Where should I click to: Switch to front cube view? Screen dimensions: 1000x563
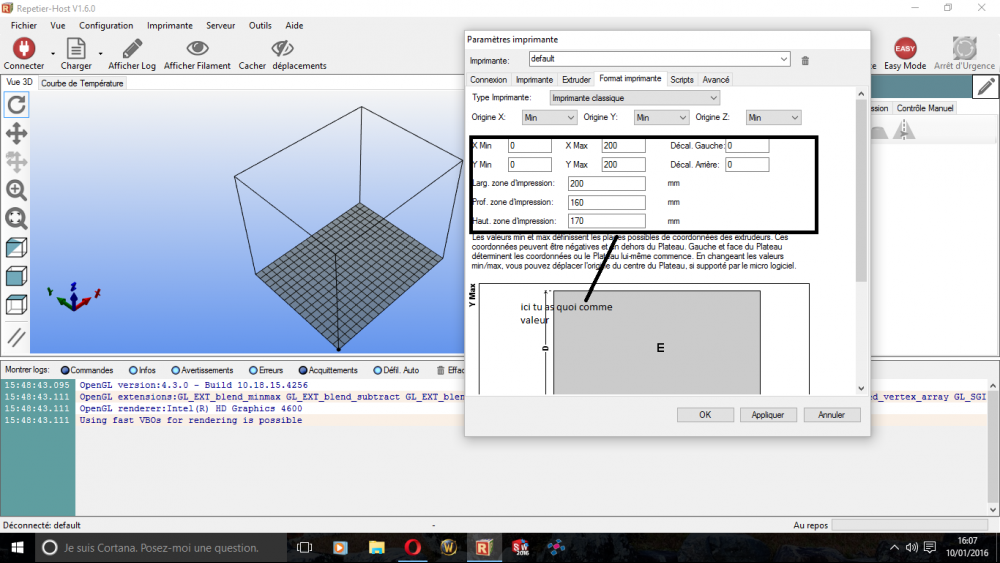[x=17, y=276]
